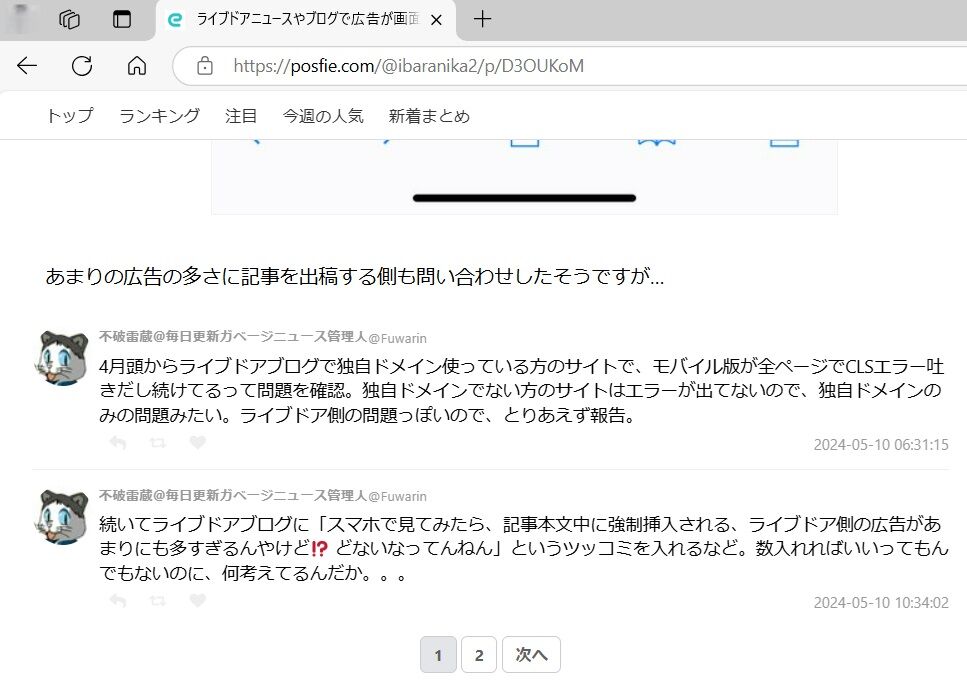967x680 pixels.
Task: Reply to the 06:31:15 tweet
Action: click(x=118, y=443)
